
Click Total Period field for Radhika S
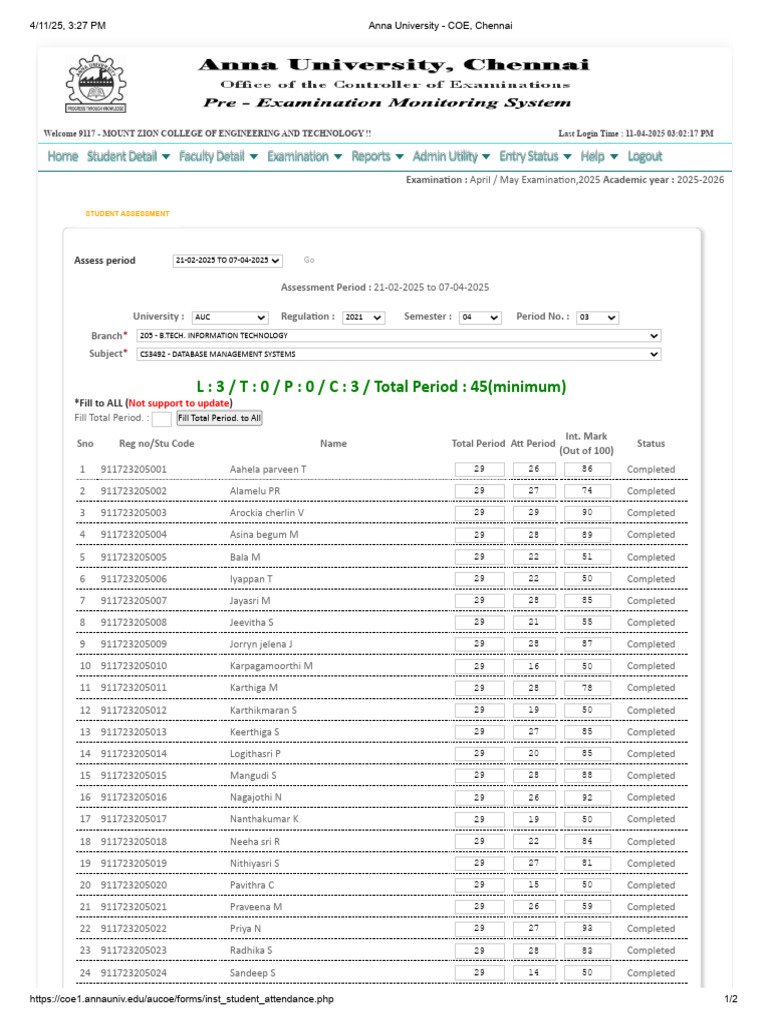pyautogui.click(x=479, y=951)
